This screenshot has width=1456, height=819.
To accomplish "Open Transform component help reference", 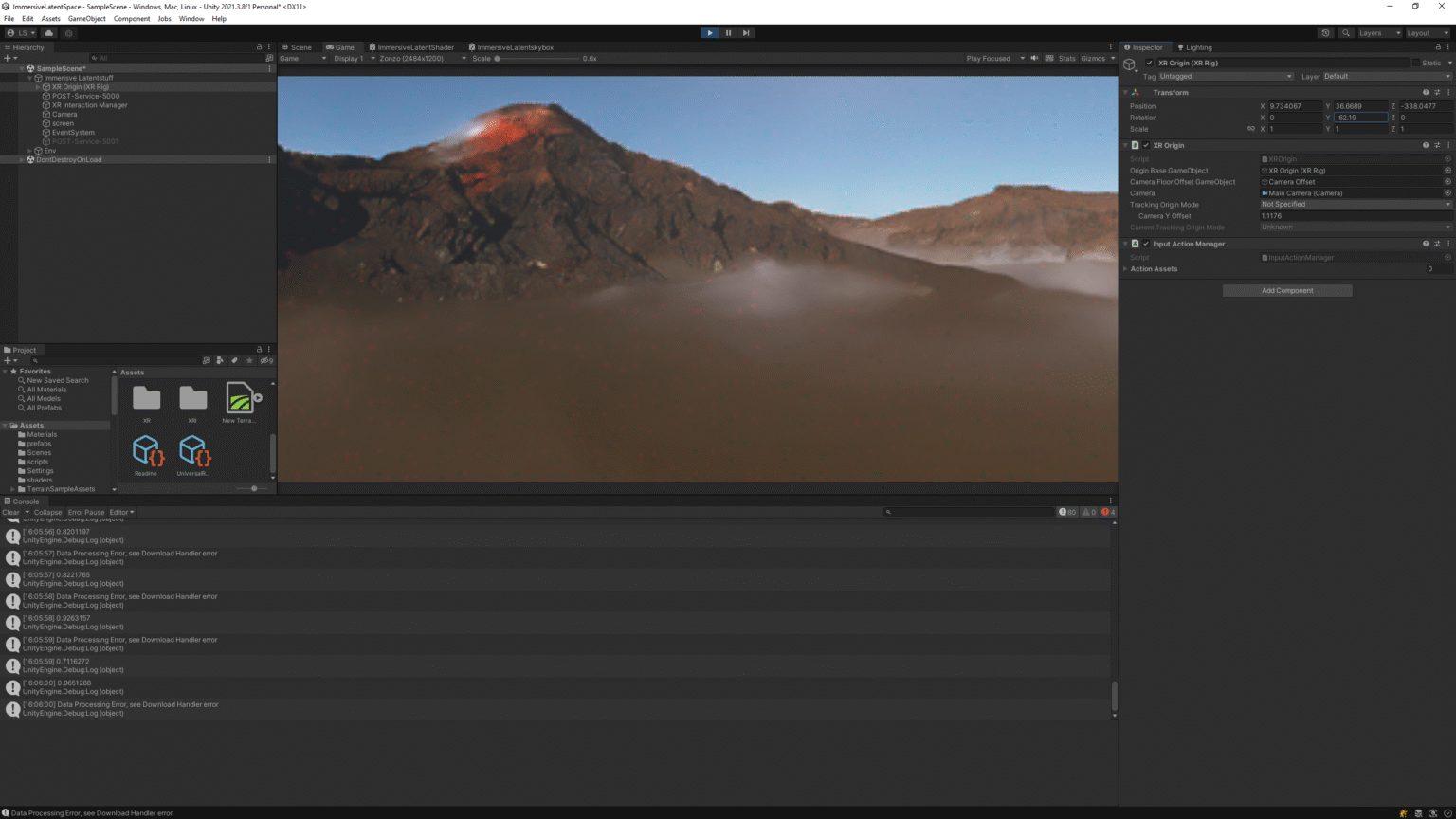I will click(1426, 92).
